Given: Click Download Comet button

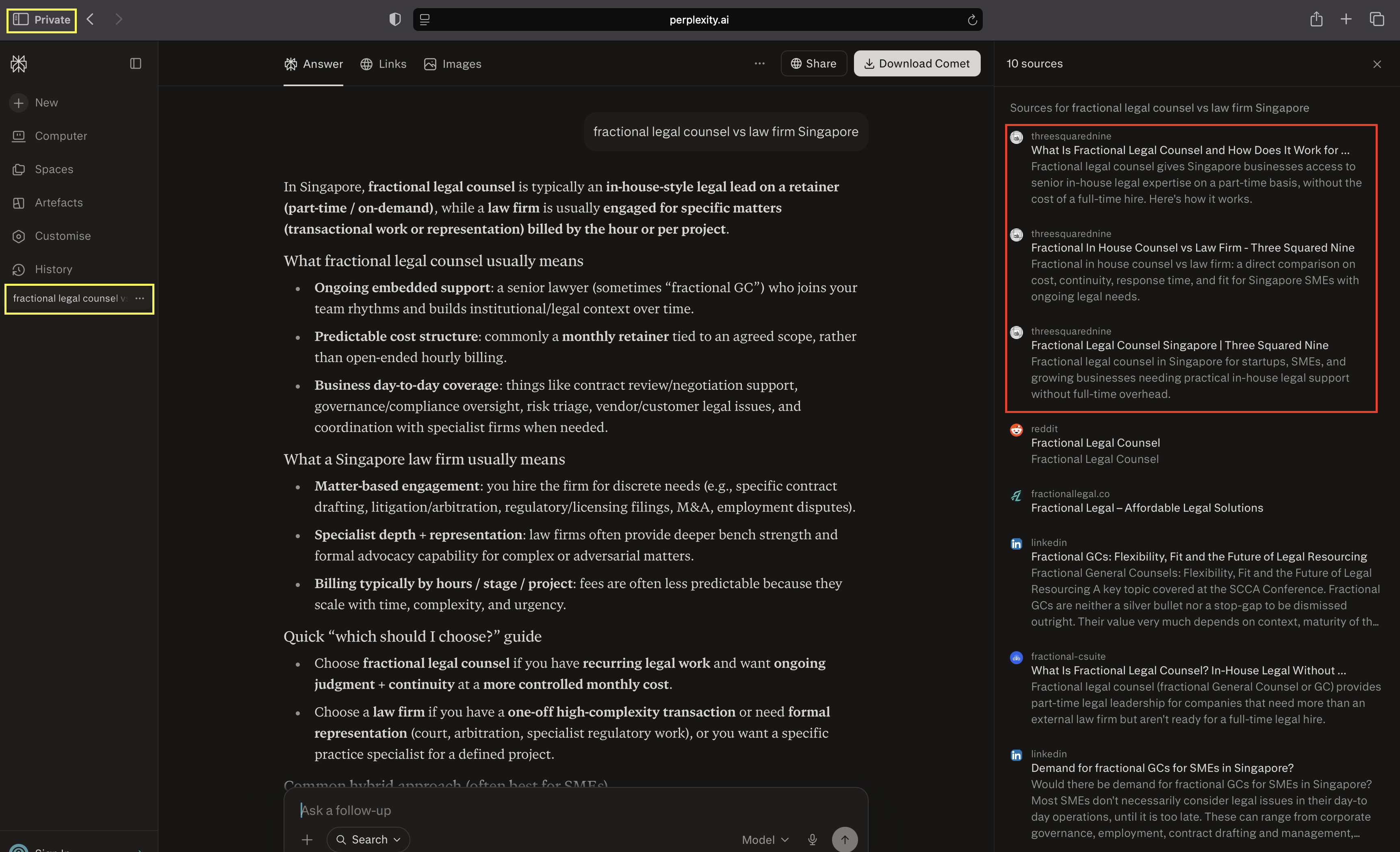Looking at the screenshot, I should pos(917,64).
